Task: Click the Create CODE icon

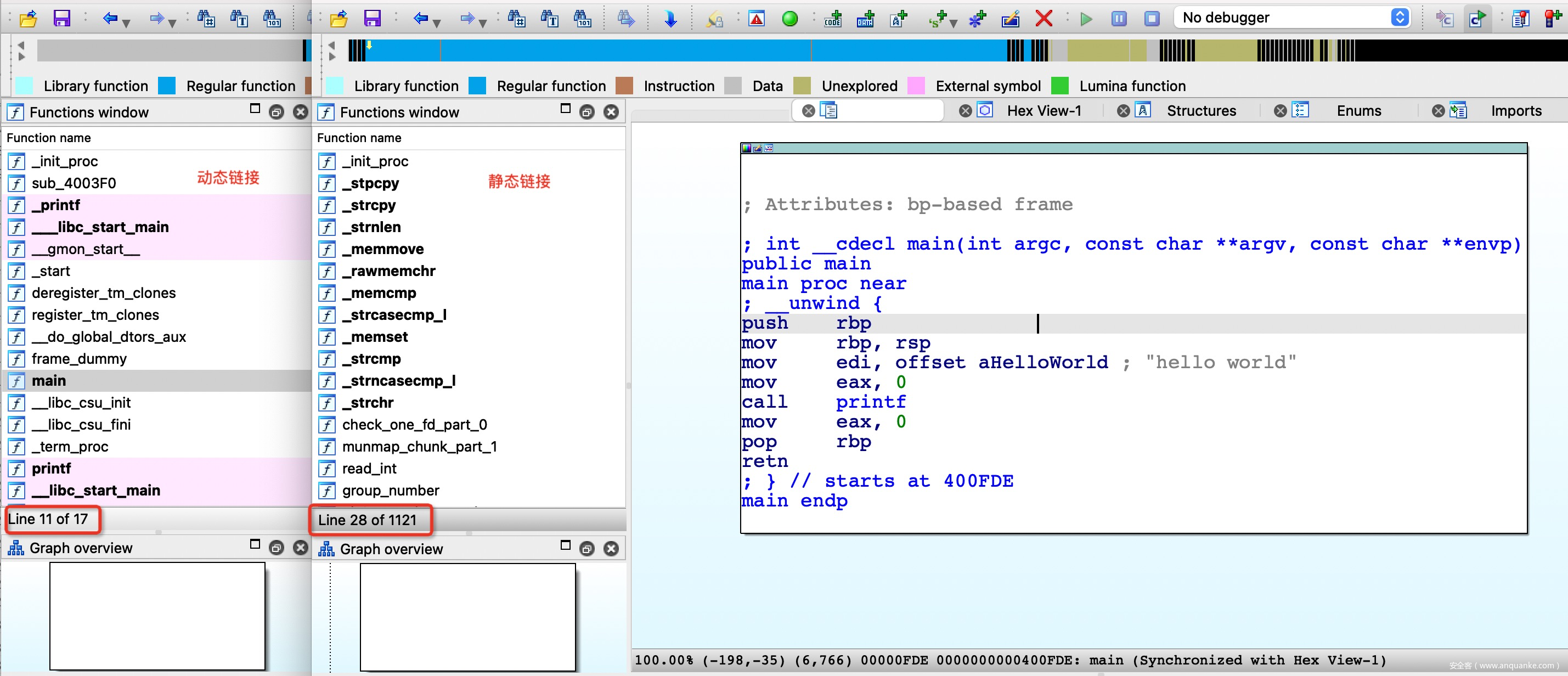Action: click(833, 18)
